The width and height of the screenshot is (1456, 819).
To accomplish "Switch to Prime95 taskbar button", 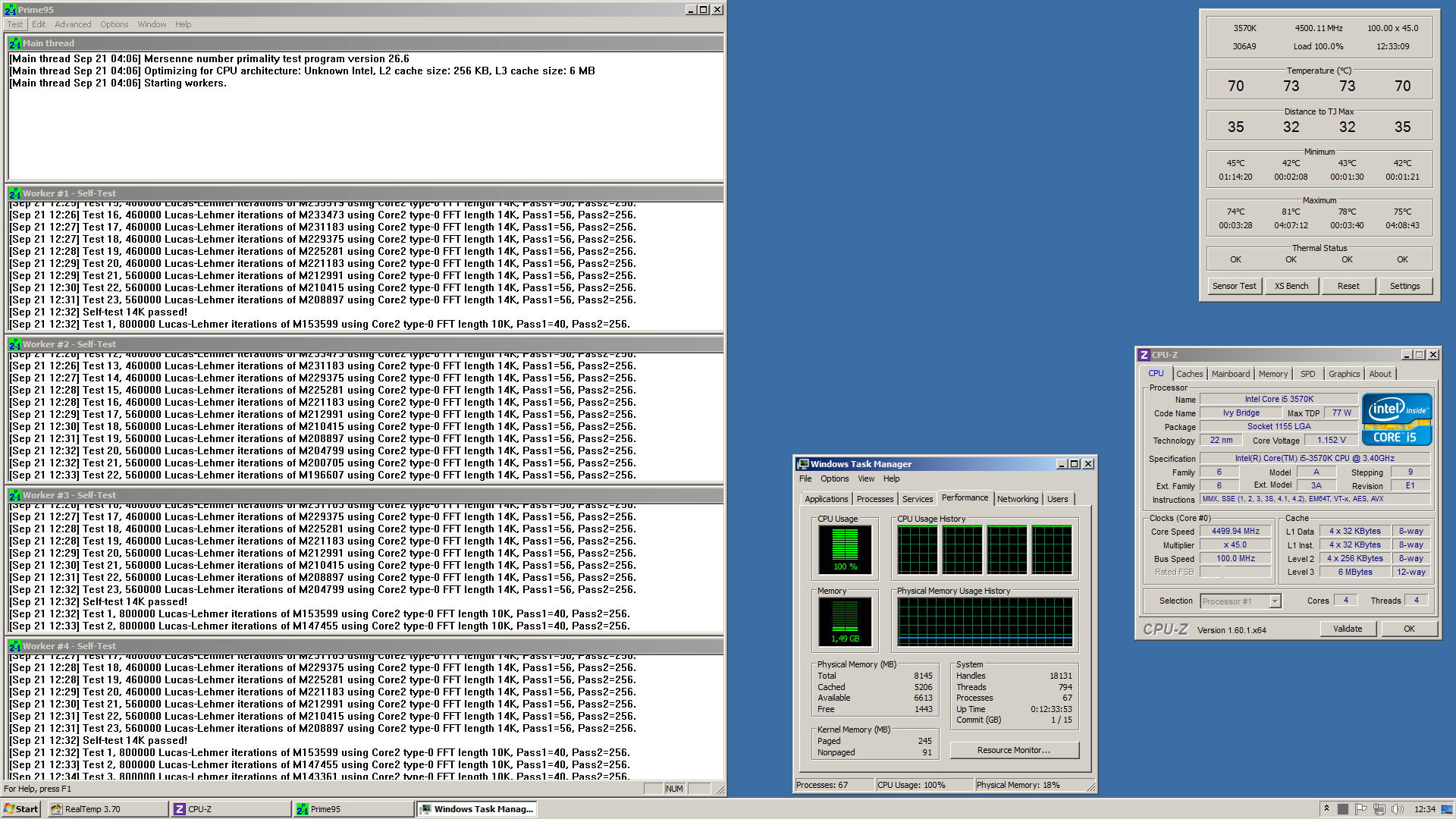I will pos(354,809).
